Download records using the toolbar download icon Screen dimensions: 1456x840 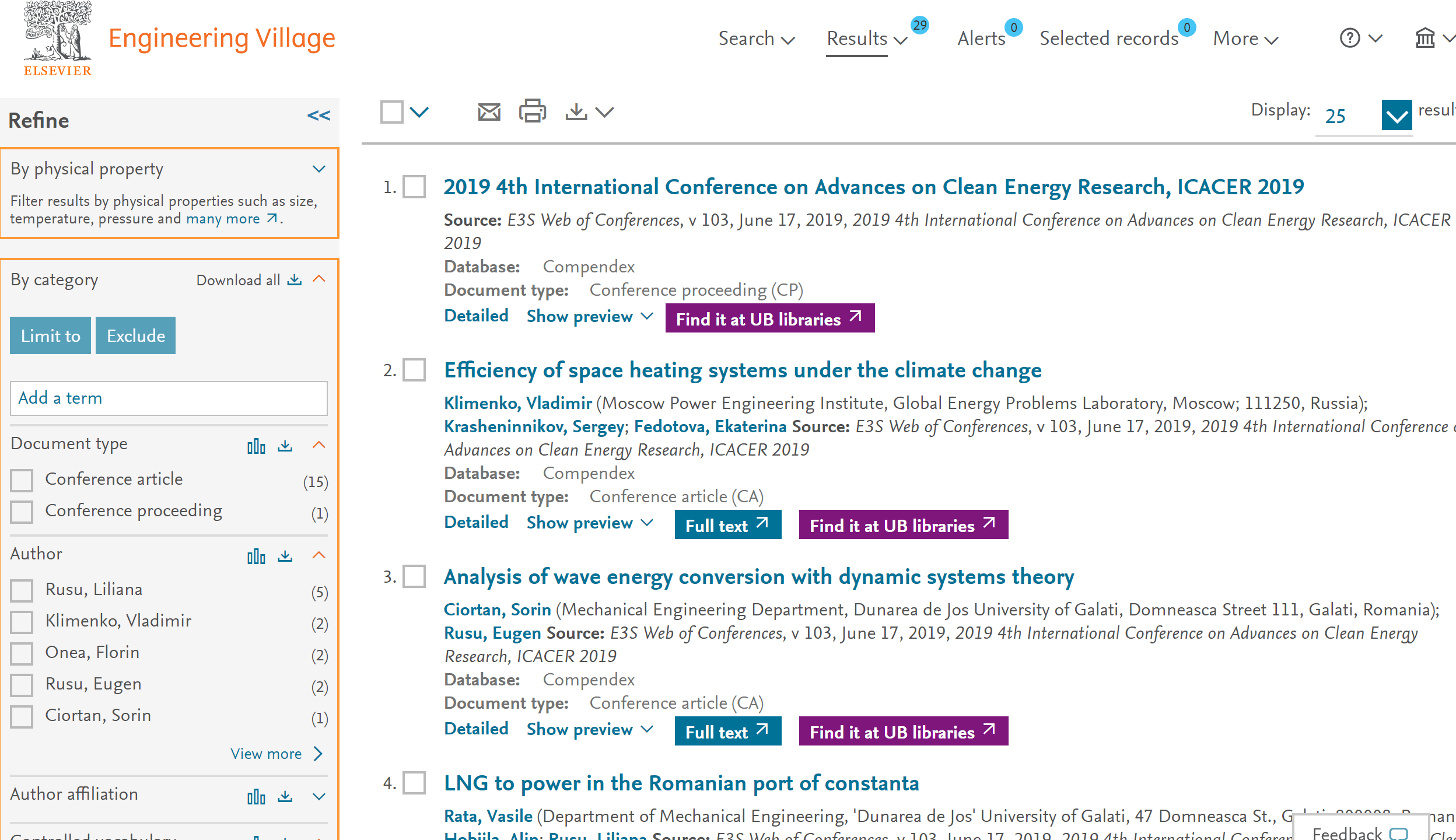pyautogui.click(x=576, y=111)
